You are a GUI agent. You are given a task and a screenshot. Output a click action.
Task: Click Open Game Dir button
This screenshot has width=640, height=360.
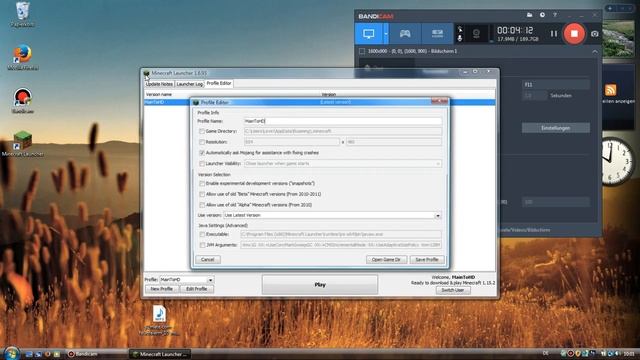click(x=386, y=260)
